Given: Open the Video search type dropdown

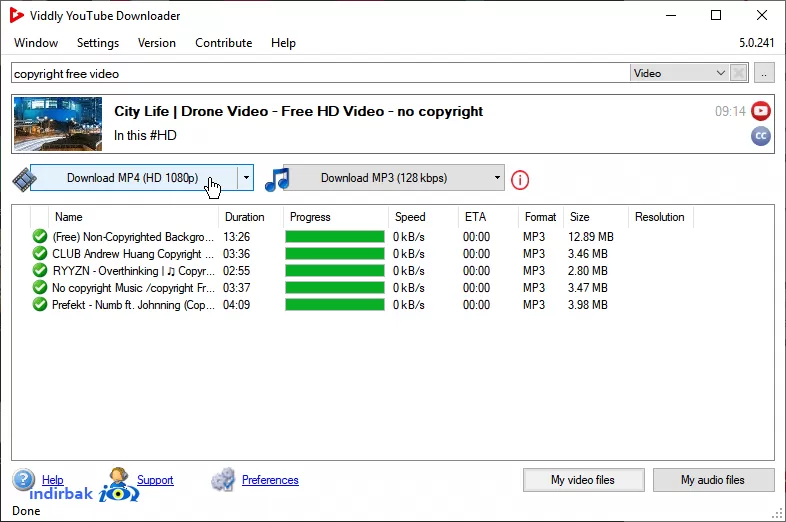Looking at the screenshot, I should [679, 73].
